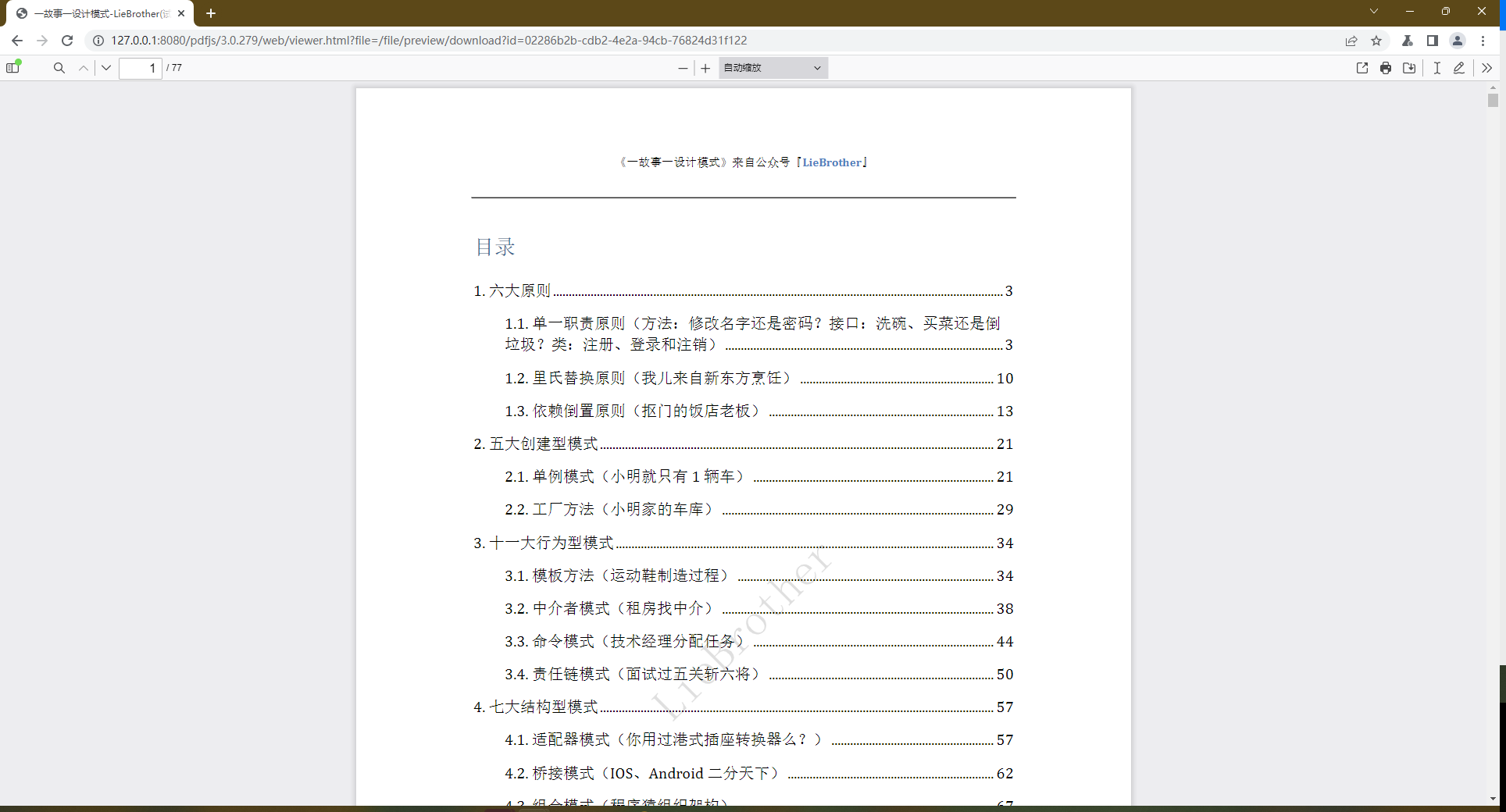Select the draw pencil tool
Screen dimensions: 1506x812
[x=1458, y=68]
